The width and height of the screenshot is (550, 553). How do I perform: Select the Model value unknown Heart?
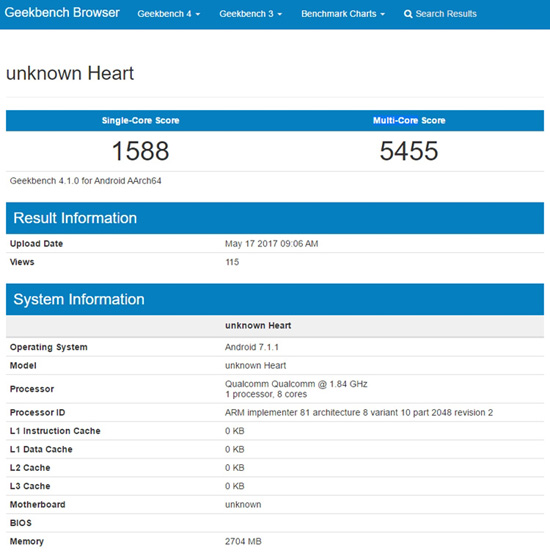coord(256,365)
